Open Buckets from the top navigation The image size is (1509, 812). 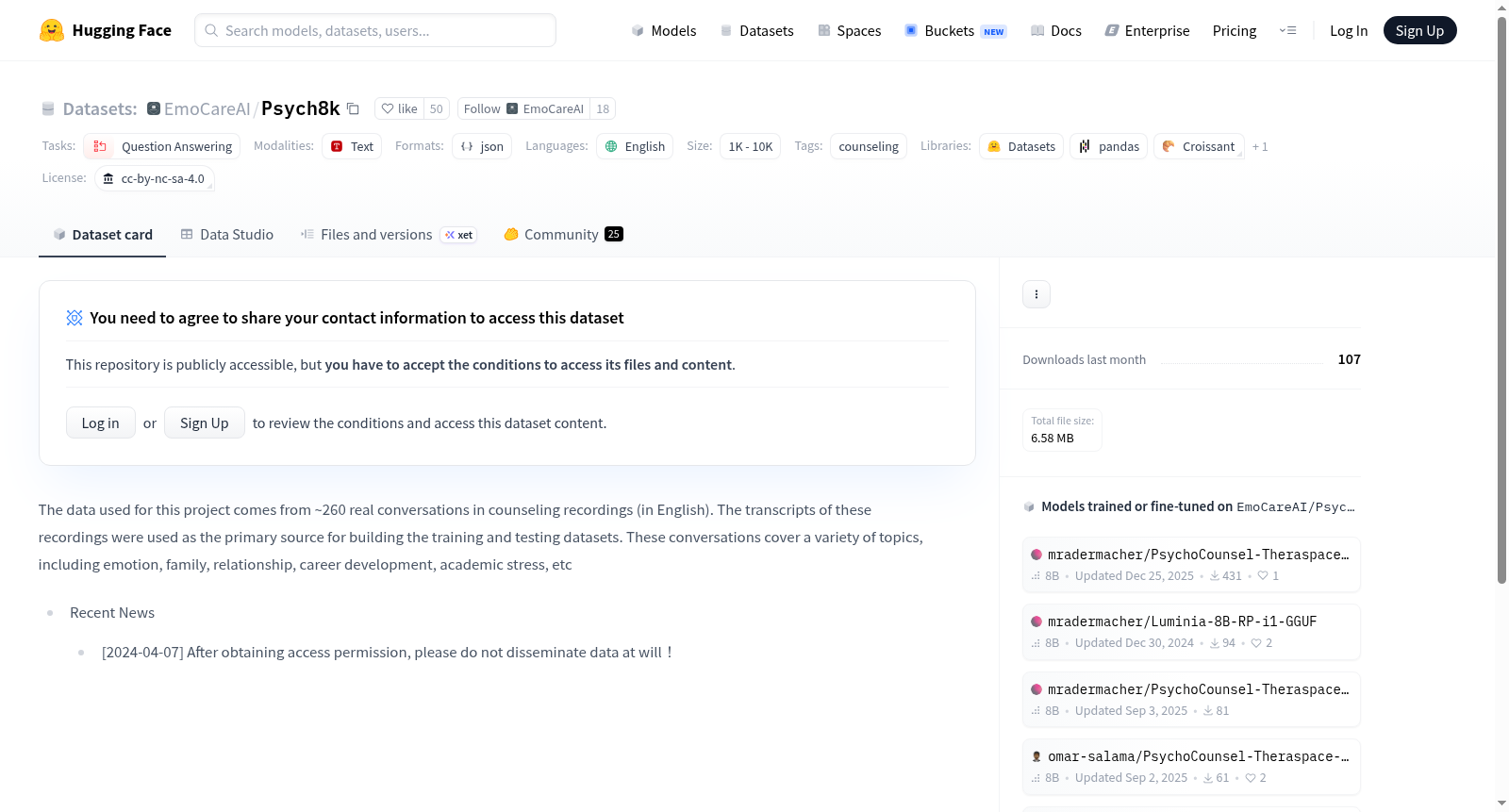coord(955,30)
